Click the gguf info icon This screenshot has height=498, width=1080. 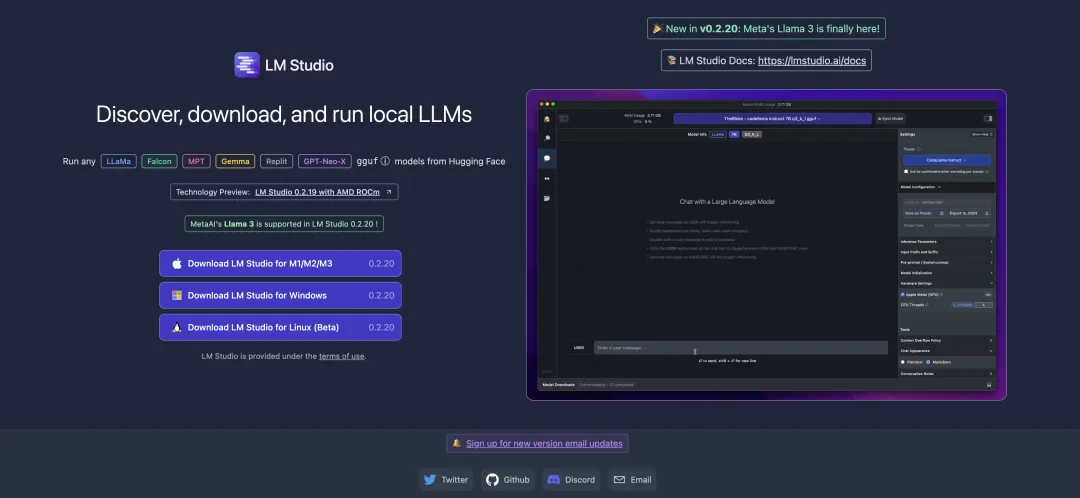tap(385, 161)
